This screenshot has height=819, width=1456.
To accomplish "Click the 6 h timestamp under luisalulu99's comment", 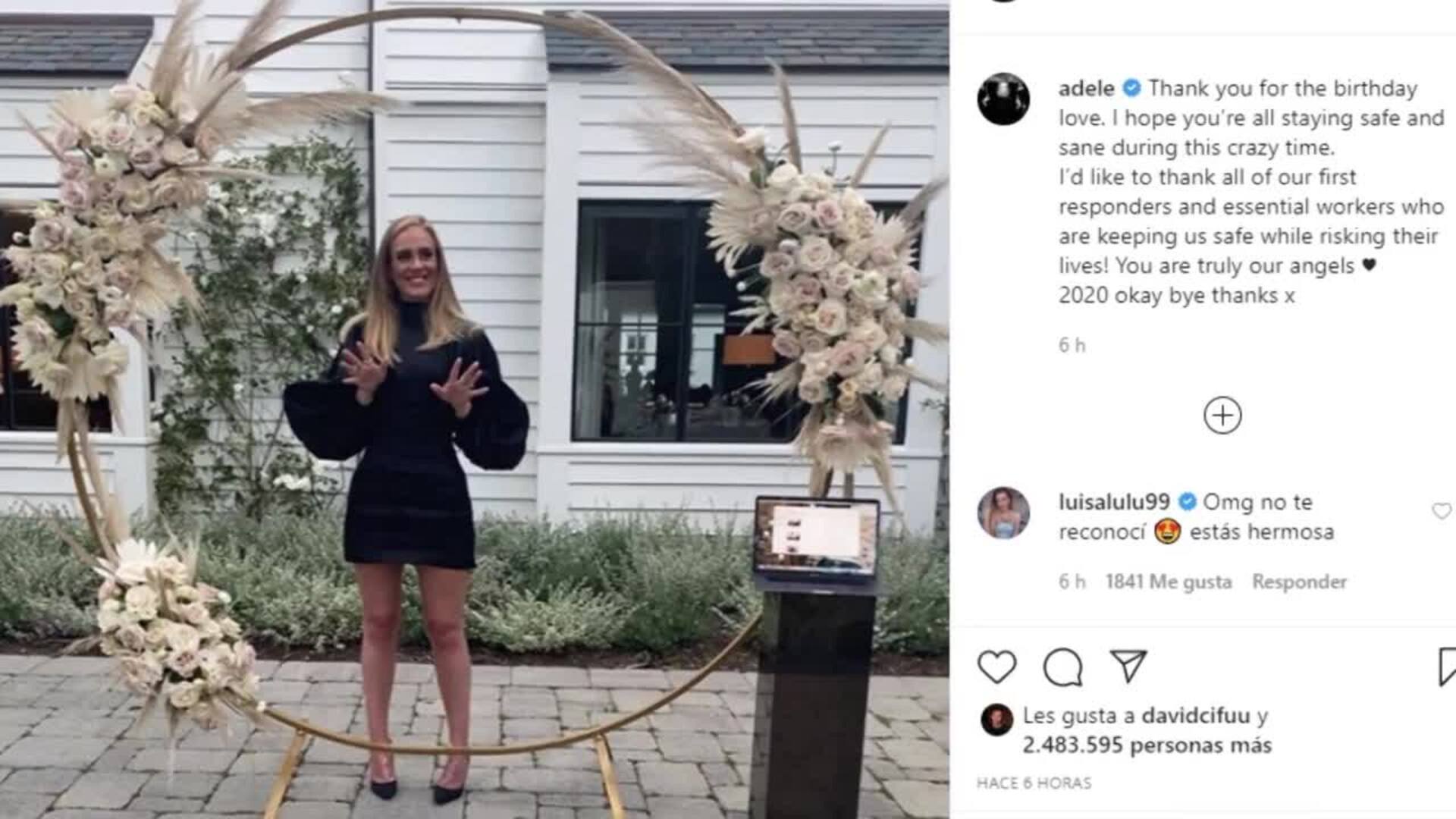I will click(x=1072, y=582).
